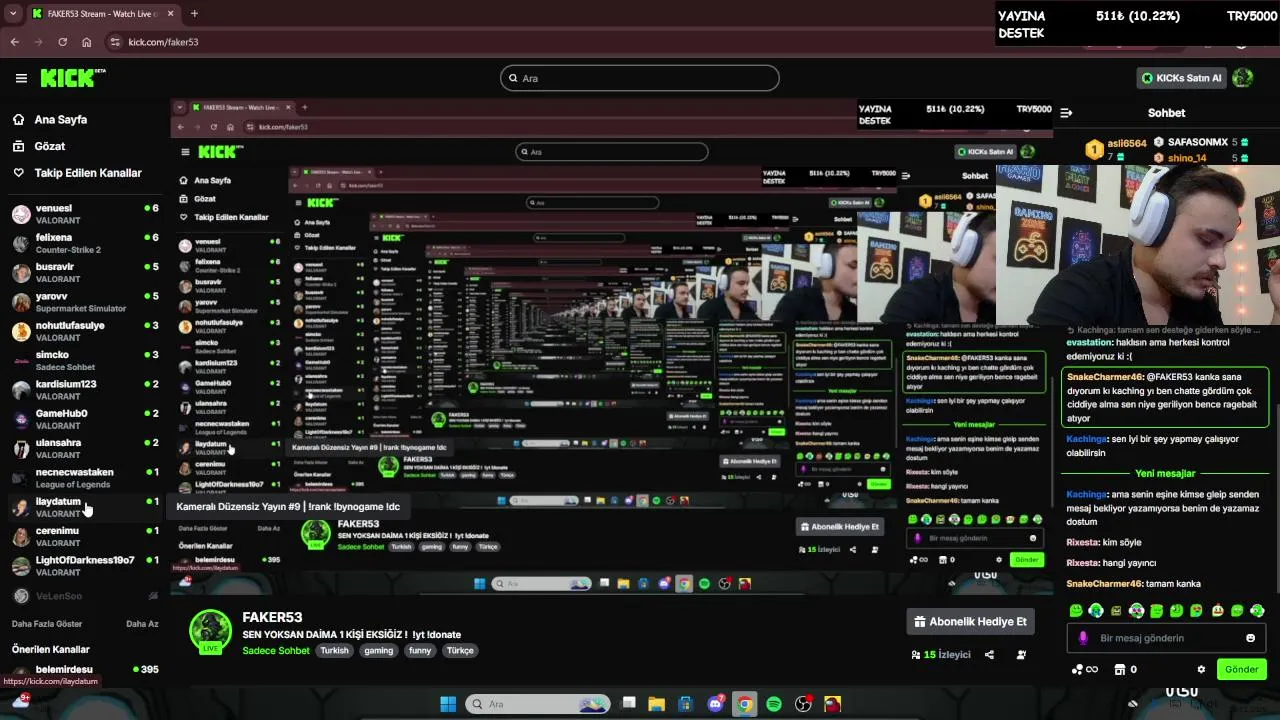Open the user profile avatar menu

[1242, 77]
